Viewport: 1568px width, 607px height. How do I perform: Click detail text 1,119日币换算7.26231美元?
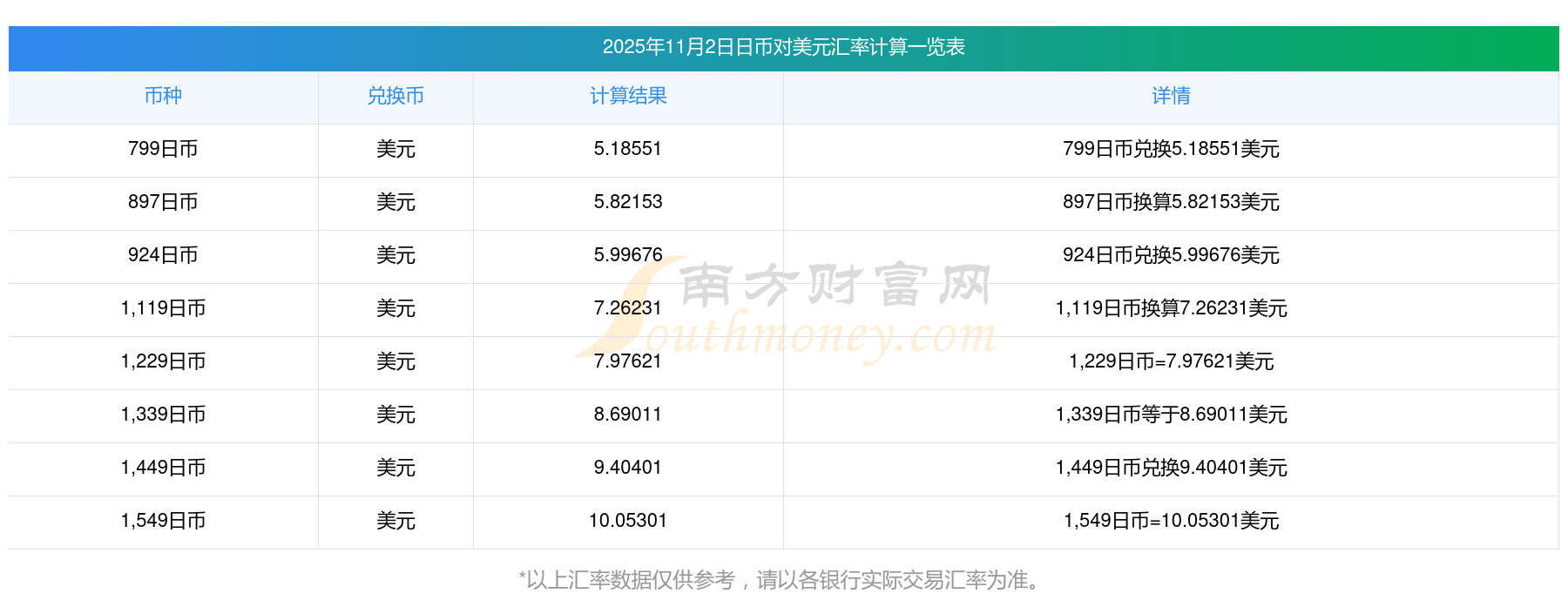click(x=1171, y=308)
